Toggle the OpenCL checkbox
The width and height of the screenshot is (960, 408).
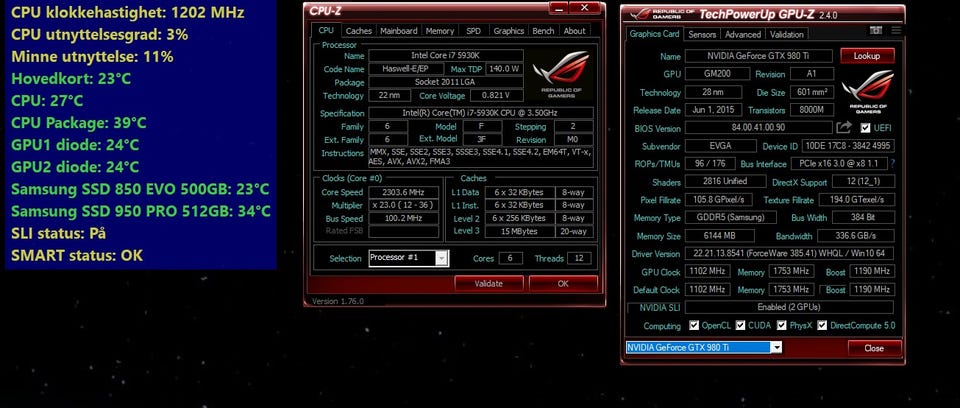point(694,325)
